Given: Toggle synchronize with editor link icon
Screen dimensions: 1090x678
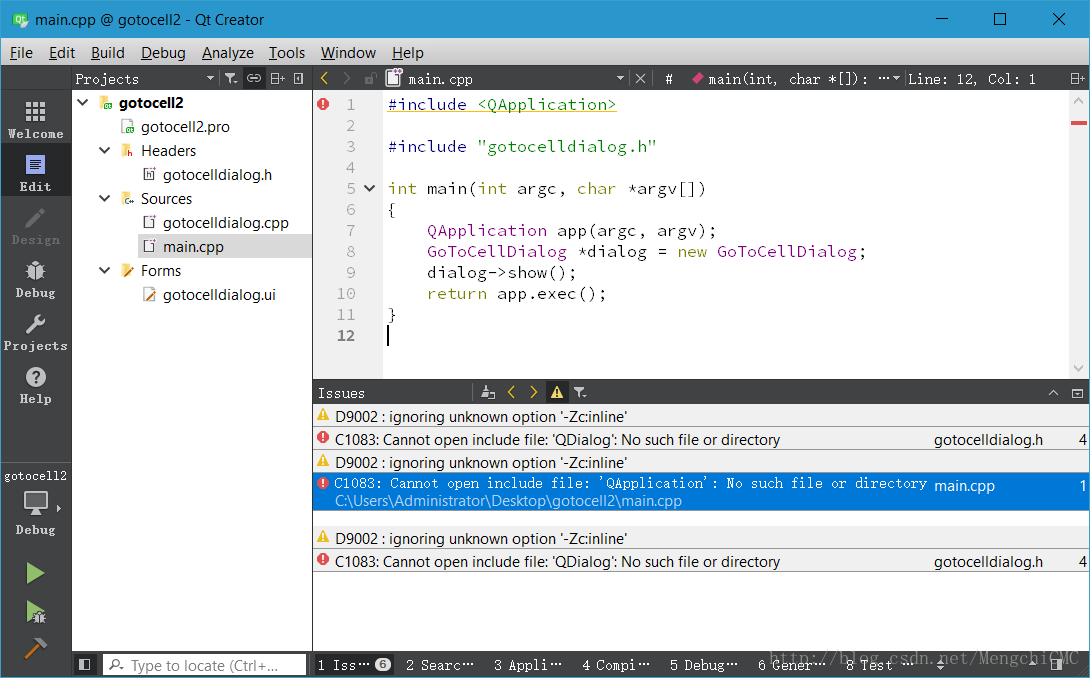Looking at the screenshot, I should 254,78.
